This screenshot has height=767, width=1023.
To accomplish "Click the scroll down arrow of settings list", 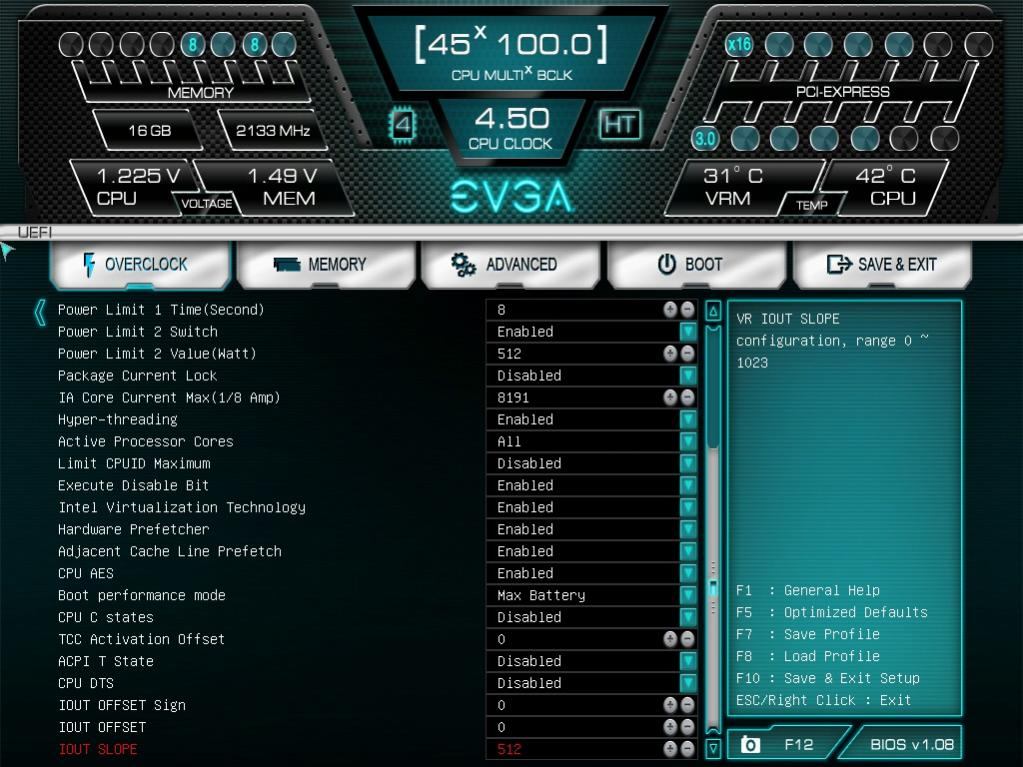I will tap(713, 748).
